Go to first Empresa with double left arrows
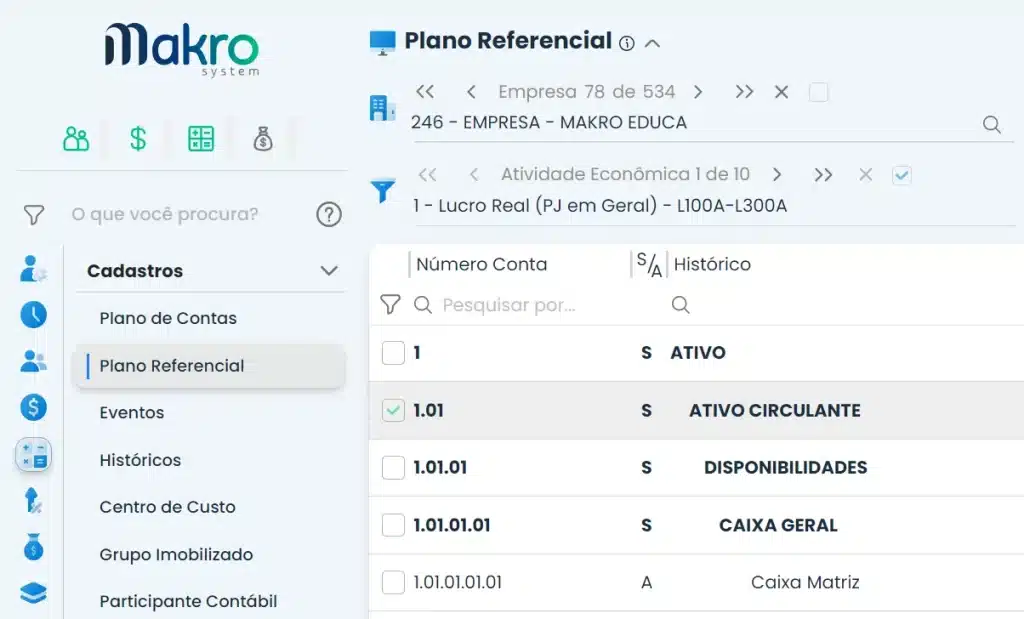This screenshot has height=619, width=1024. click(425, 91)
